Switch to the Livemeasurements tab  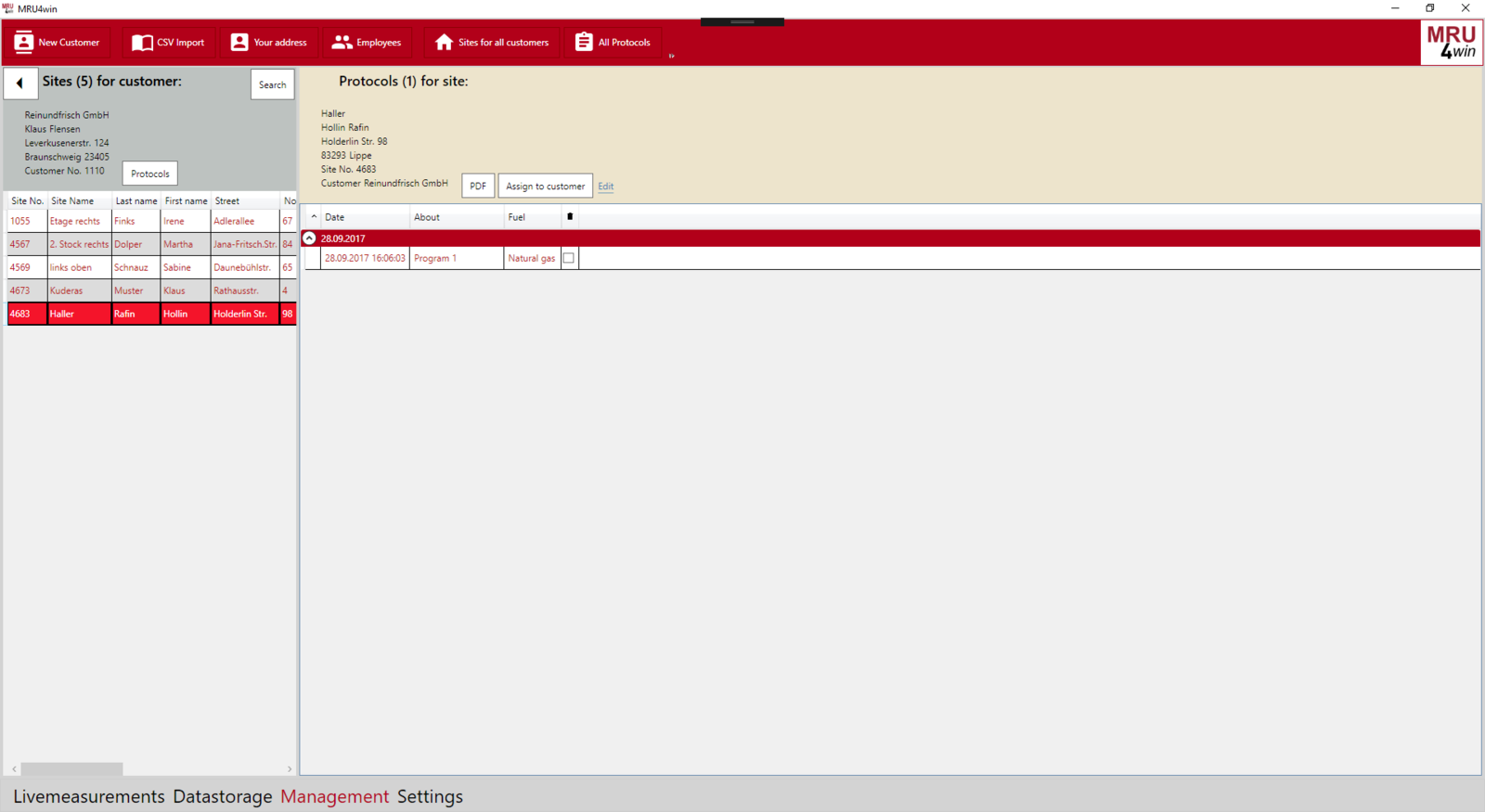(89, 796)
